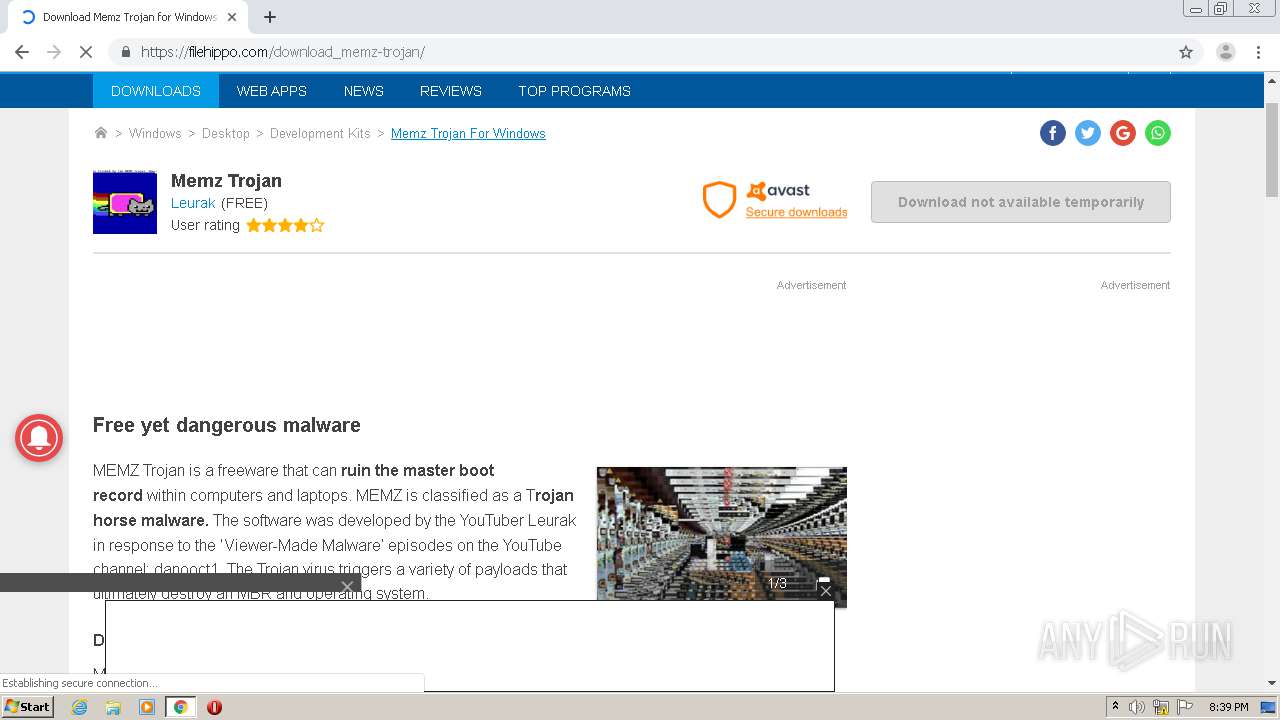
Task: Switch to the Chrome taskbar button
Action: (180, 707)
